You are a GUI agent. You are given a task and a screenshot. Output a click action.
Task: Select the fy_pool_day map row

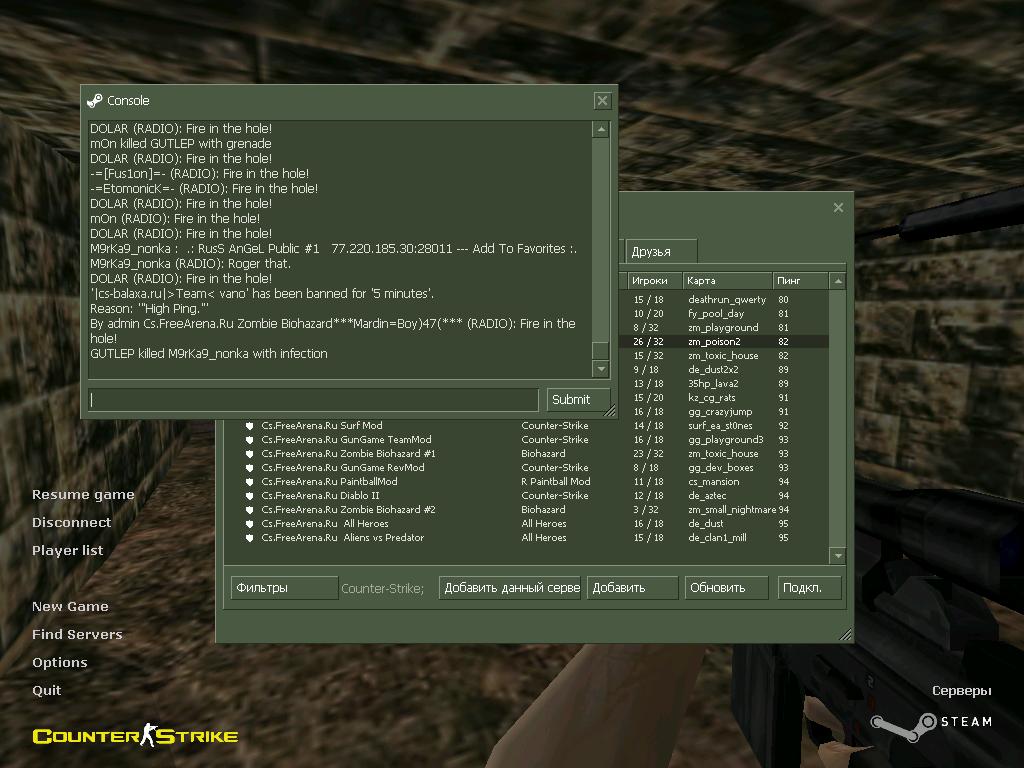coord(724,313)
